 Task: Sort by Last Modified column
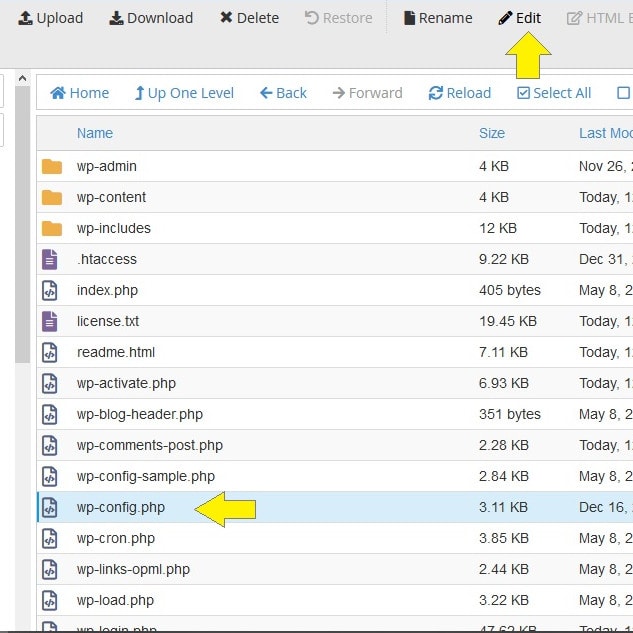606,133
